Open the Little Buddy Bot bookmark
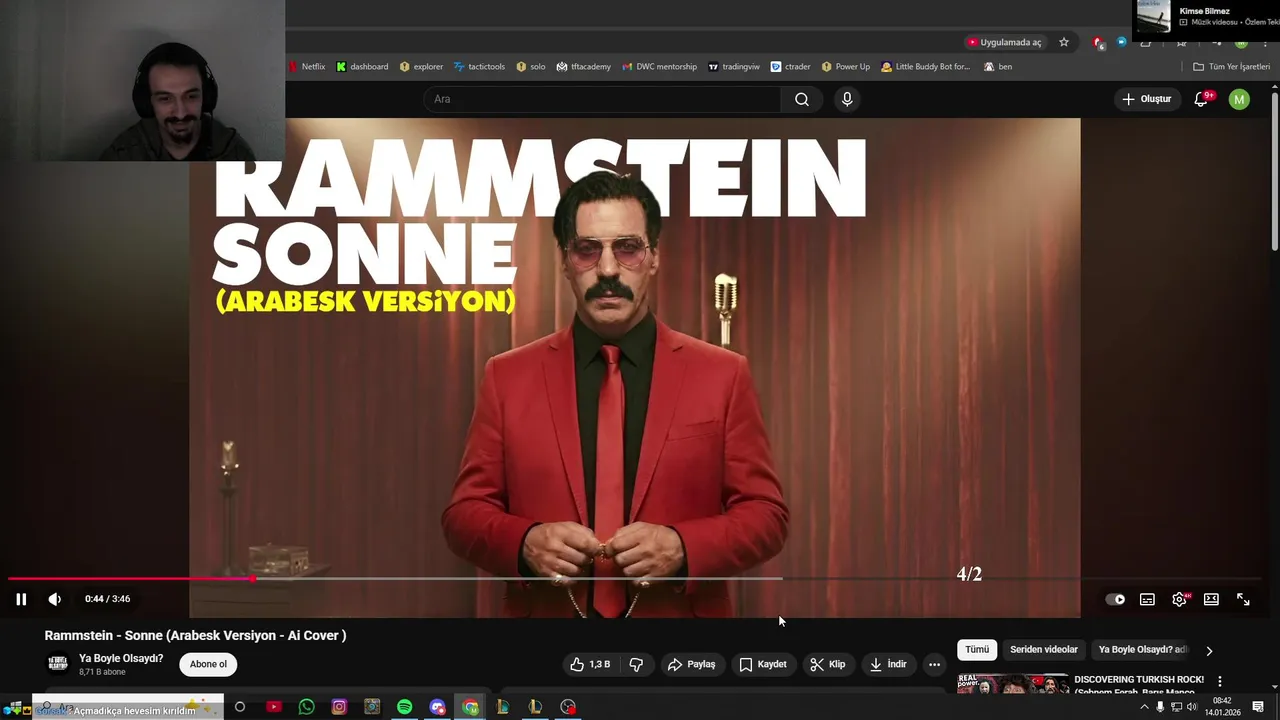Image resolution: width=1280 pixels, height=720 pixels. point(926,67)
